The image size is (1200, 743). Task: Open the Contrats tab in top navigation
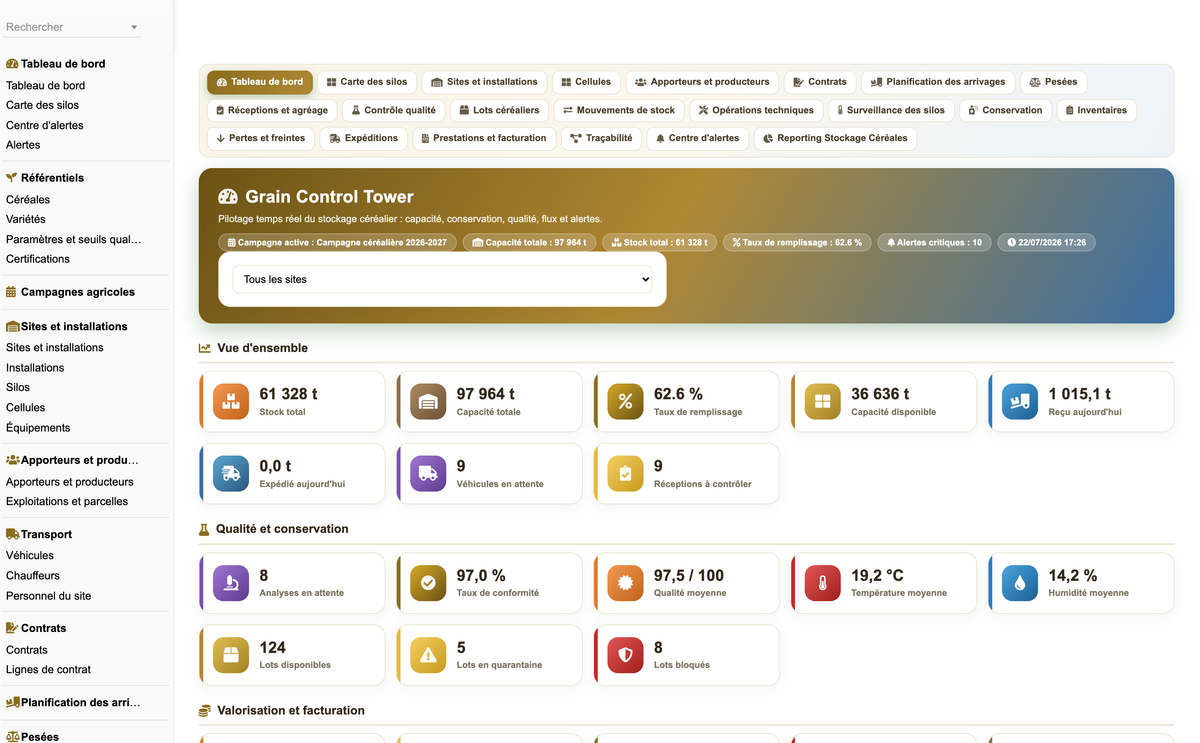click(820, 82)
